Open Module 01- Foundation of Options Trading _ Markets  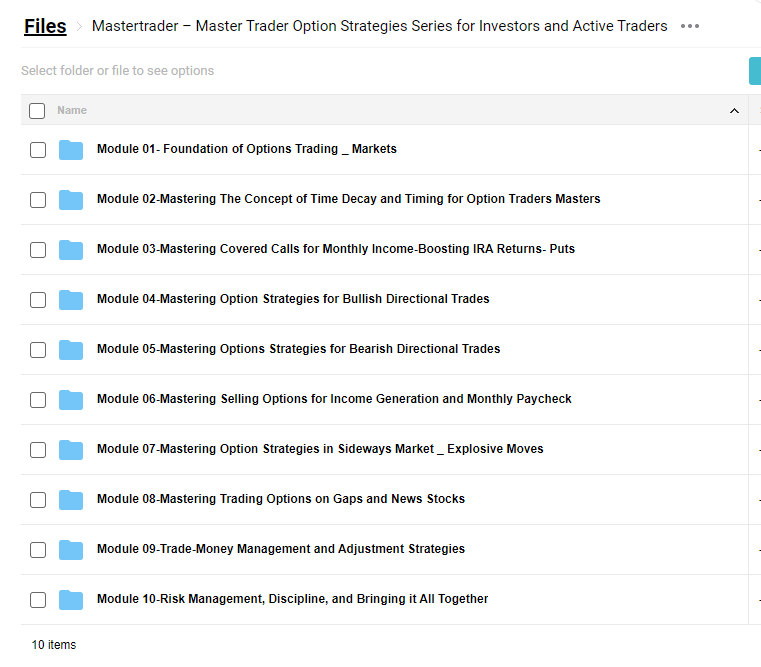247,149
